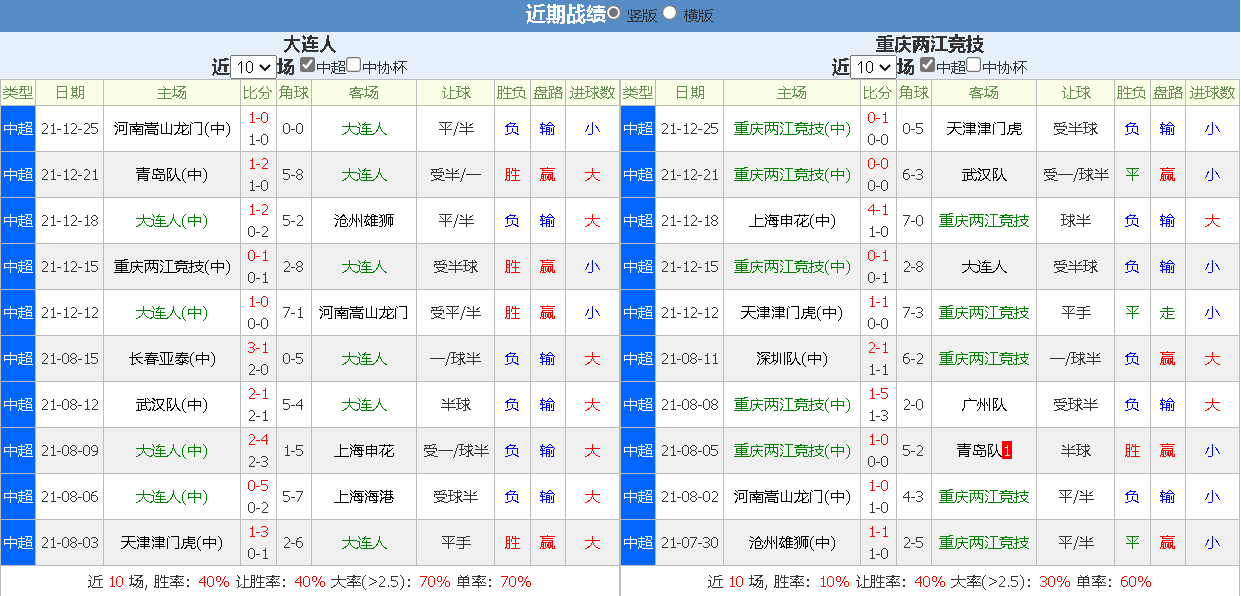Click 大连人 team title heading
Screen dimensions: 1241x596
pos(310,45)
